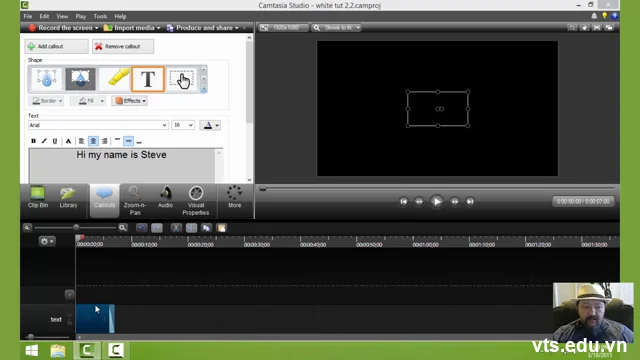Open Import media dropdown
Viewport: 640px width, 360px height.
click(132, 28)
